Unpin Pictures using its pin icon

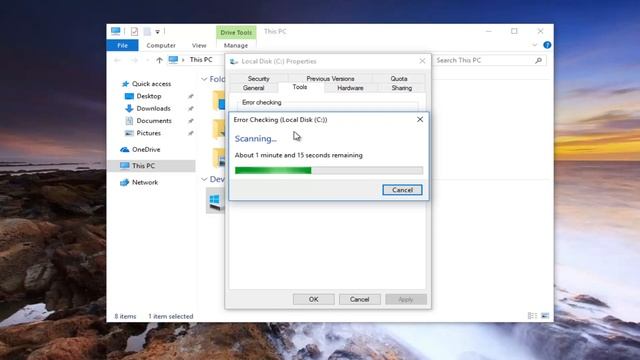coord(191,133)
